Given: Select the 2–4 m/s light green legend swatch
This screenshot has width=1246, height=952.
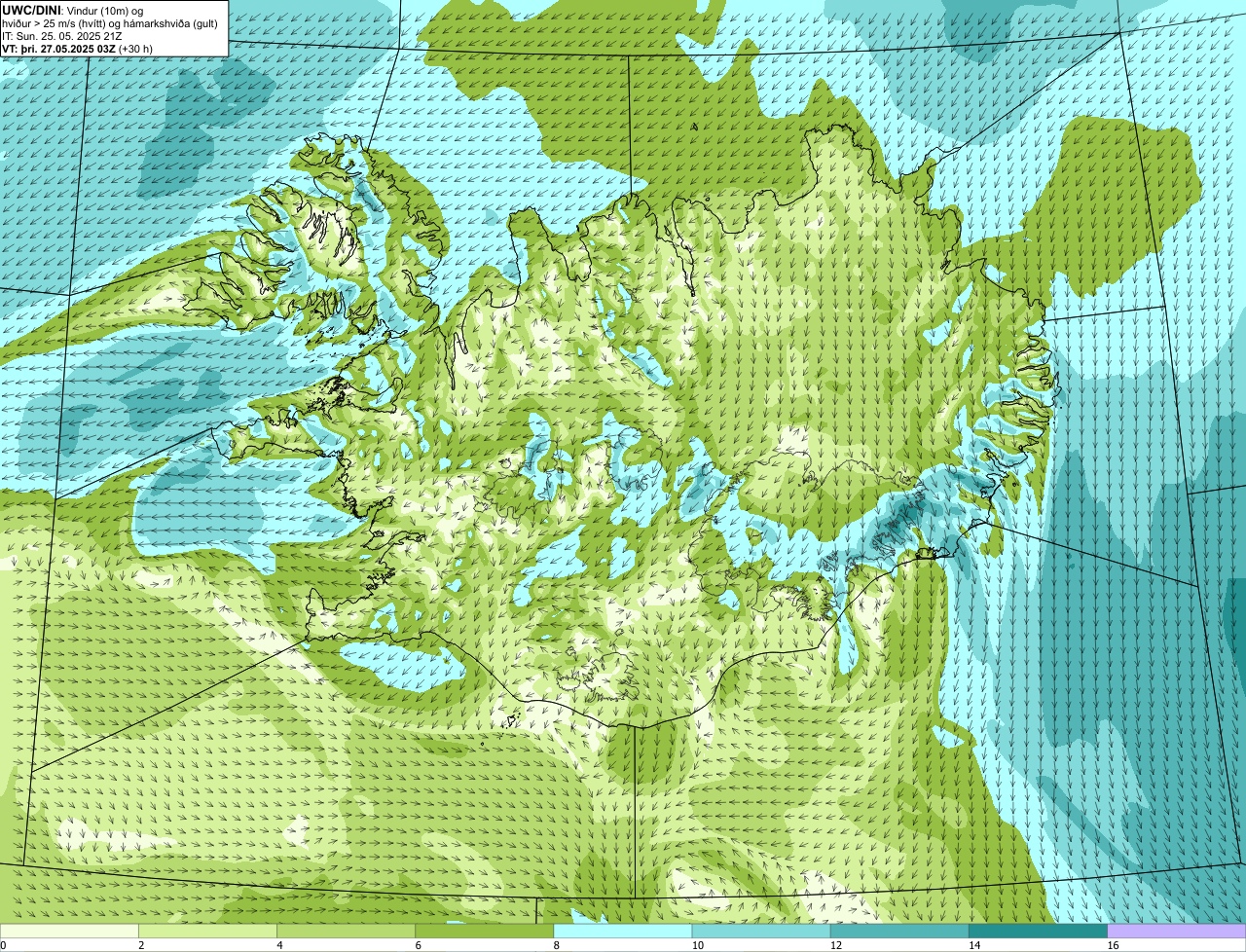Looking at the screenshot, I should tap(208, 931).
